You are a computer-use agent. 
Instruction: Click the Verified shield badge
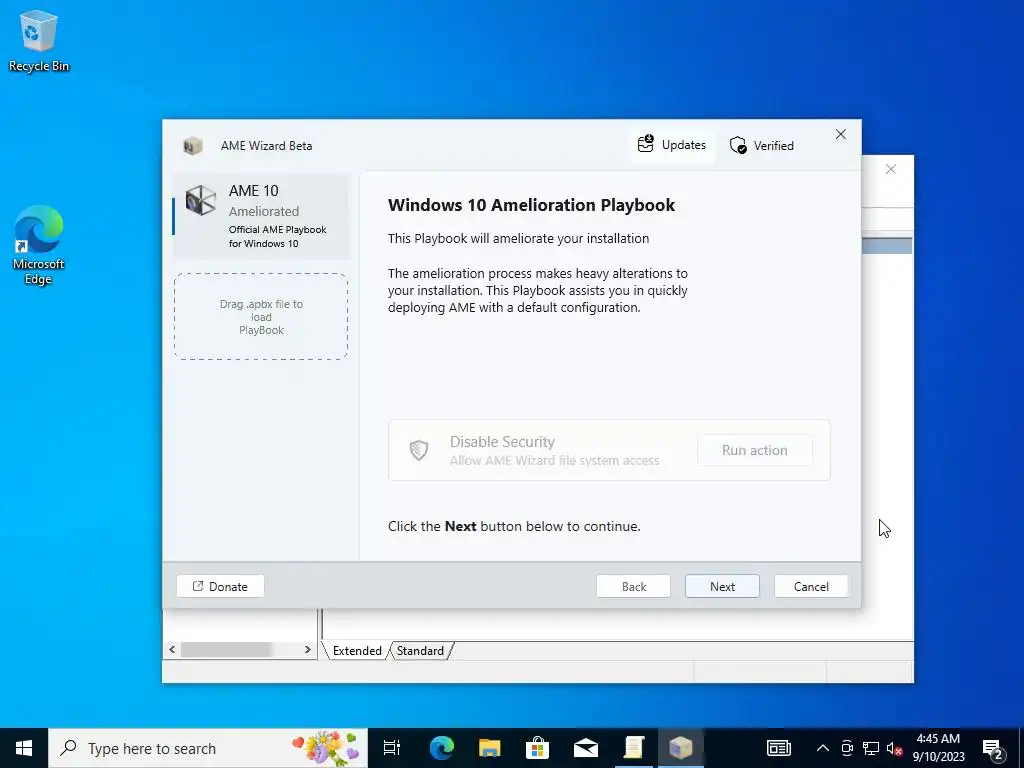[762, 145]
